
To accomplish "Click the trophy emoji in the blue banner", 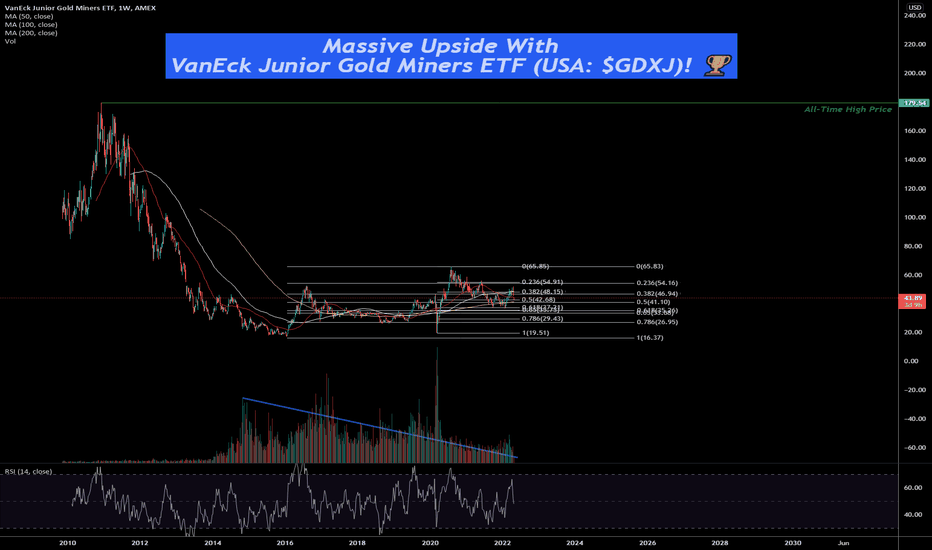I will click(x=717, y=65).
